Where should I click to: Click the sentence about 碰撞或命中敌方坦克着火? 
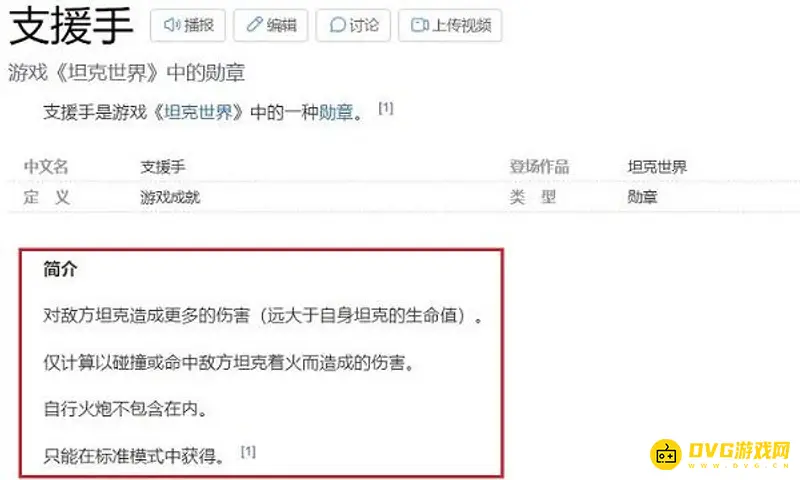tap(230, 363)
